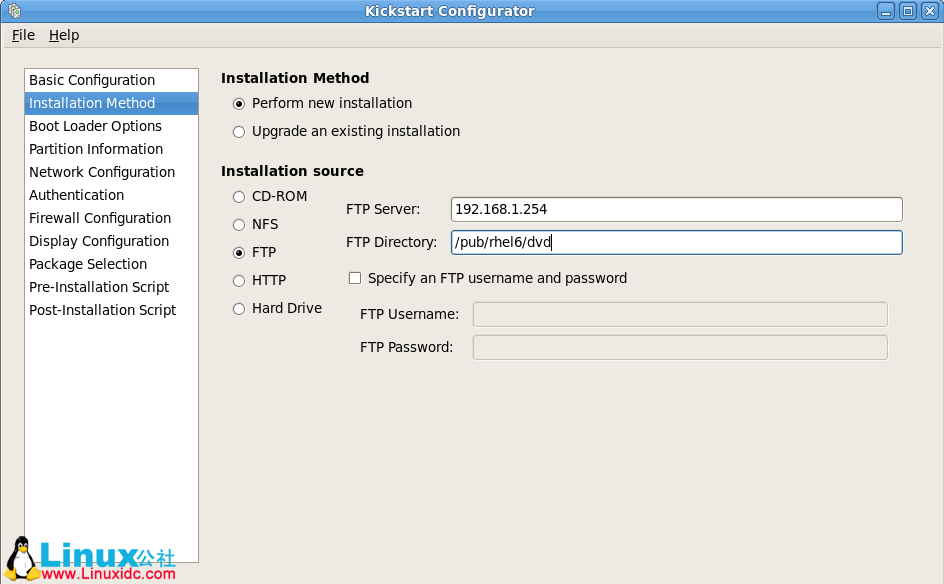This screenshot has height=584, width=944.
Task: Select Post-Installation Script entry
Action: [x=111, y=310]
